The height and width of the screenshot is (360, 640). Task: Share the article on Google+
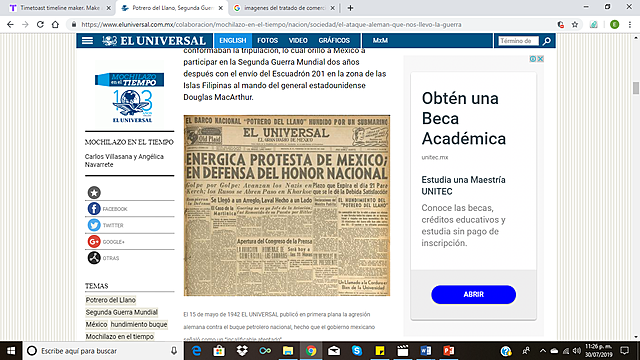click(x=94, y=242)
